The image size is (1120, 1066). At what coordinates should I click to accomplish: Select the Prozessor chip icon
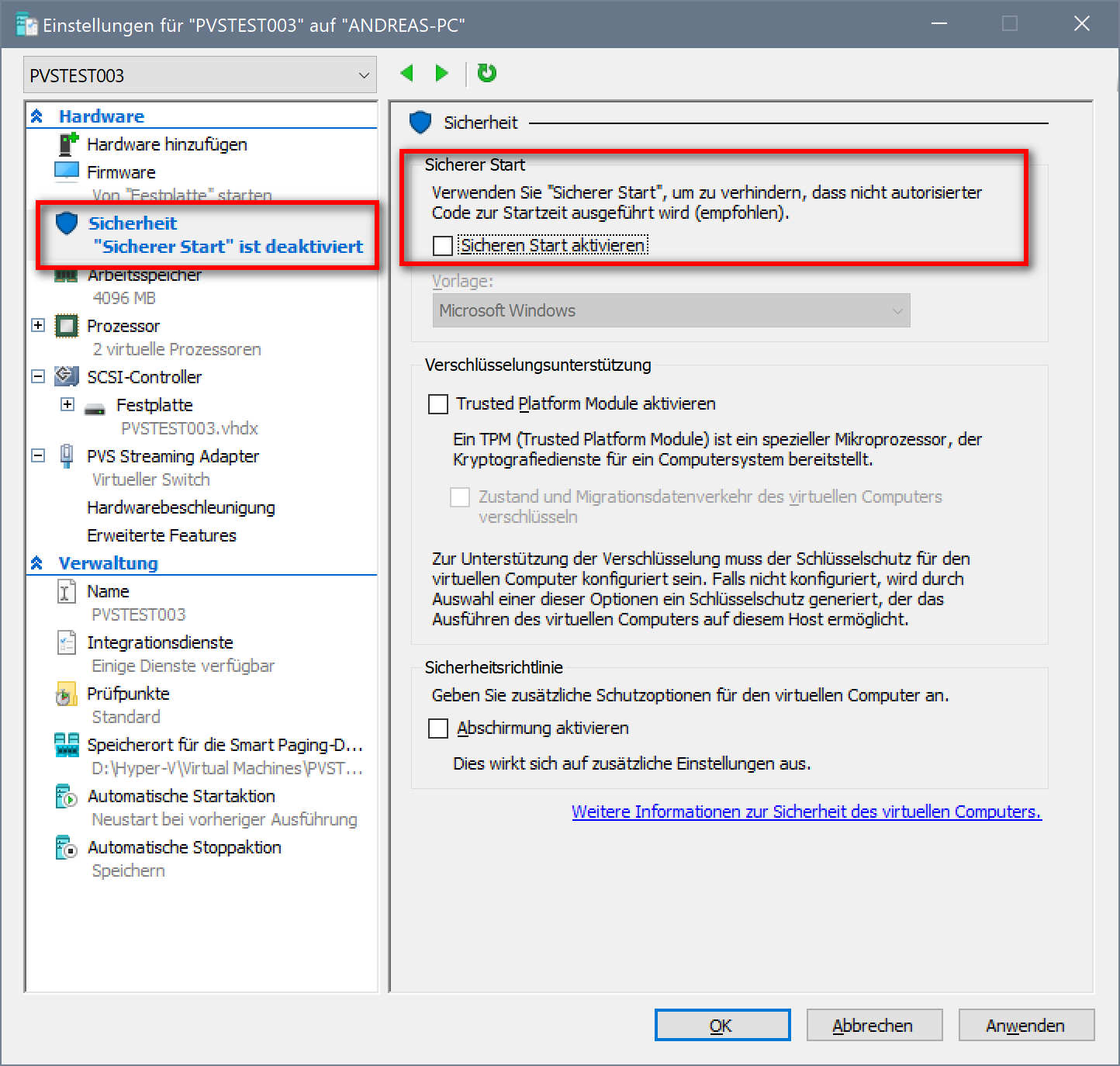67,326
